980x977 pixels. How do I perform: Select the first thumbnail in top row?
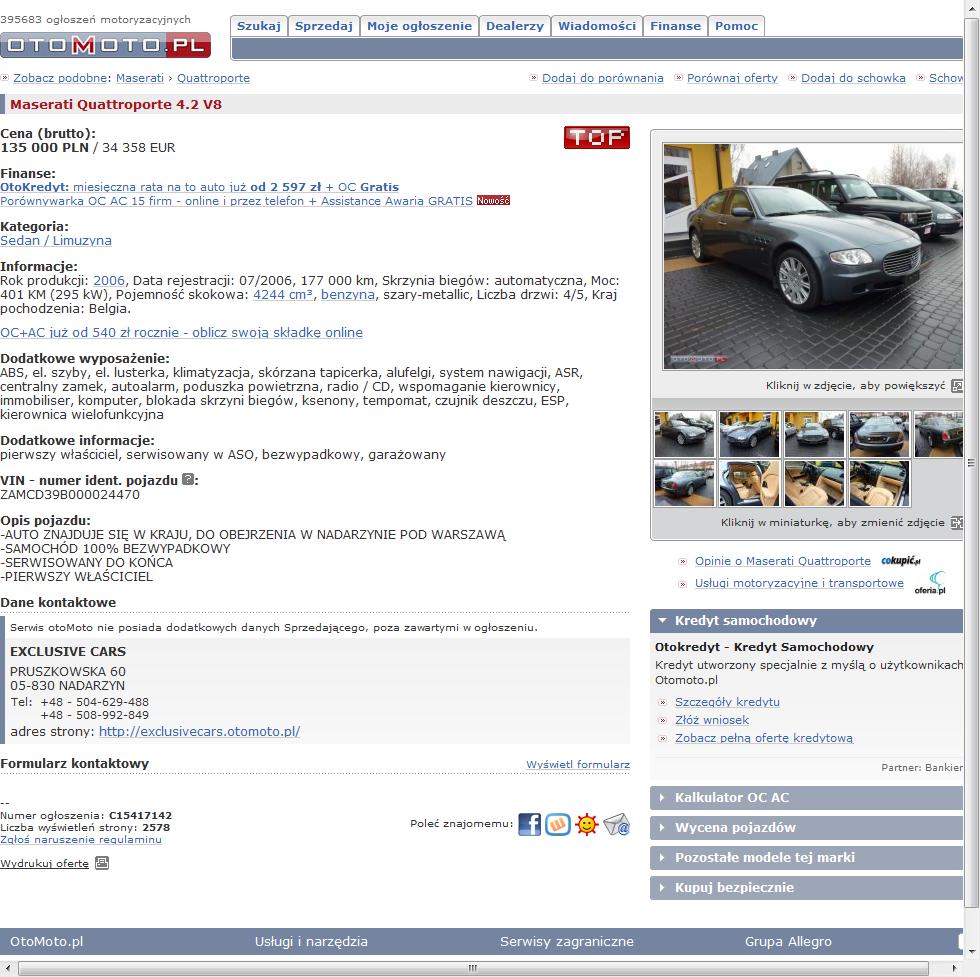click(684, 434)
